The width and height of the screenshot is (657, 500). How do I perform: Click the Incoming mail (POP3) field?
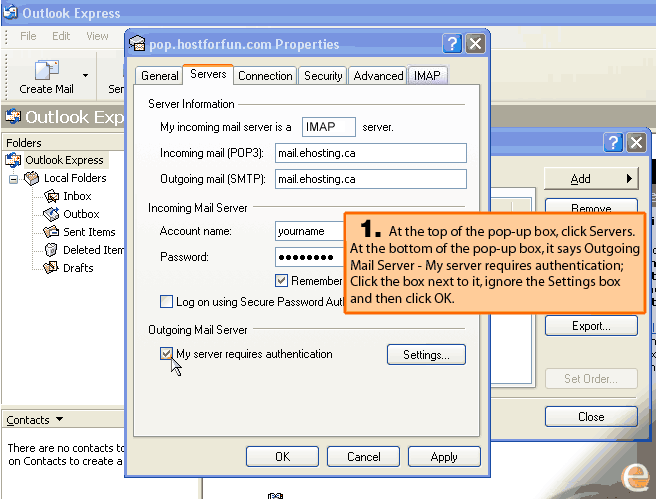tap(371, 153)
